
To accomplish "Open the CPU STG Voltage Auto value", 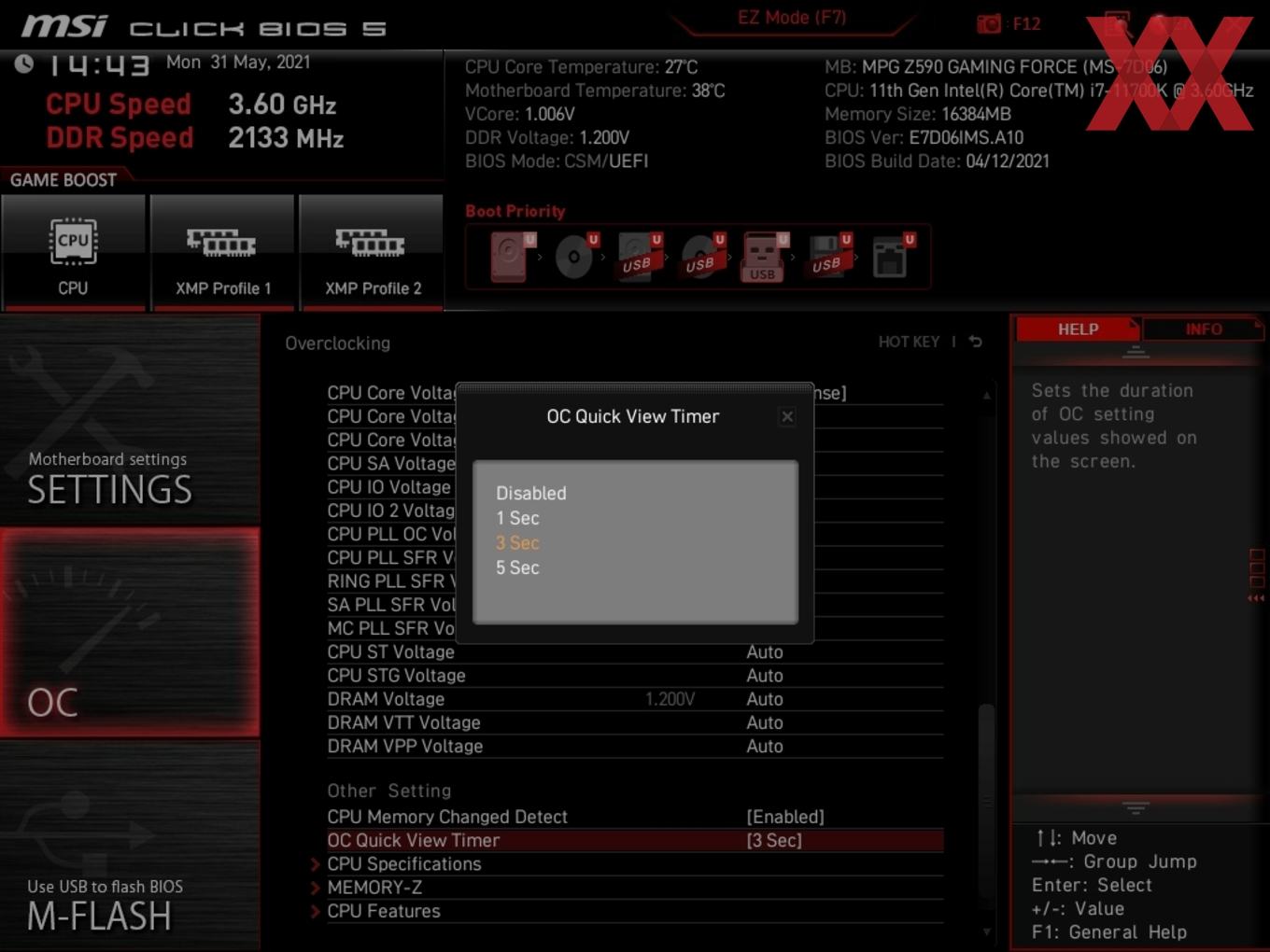I will click(765, 676).
